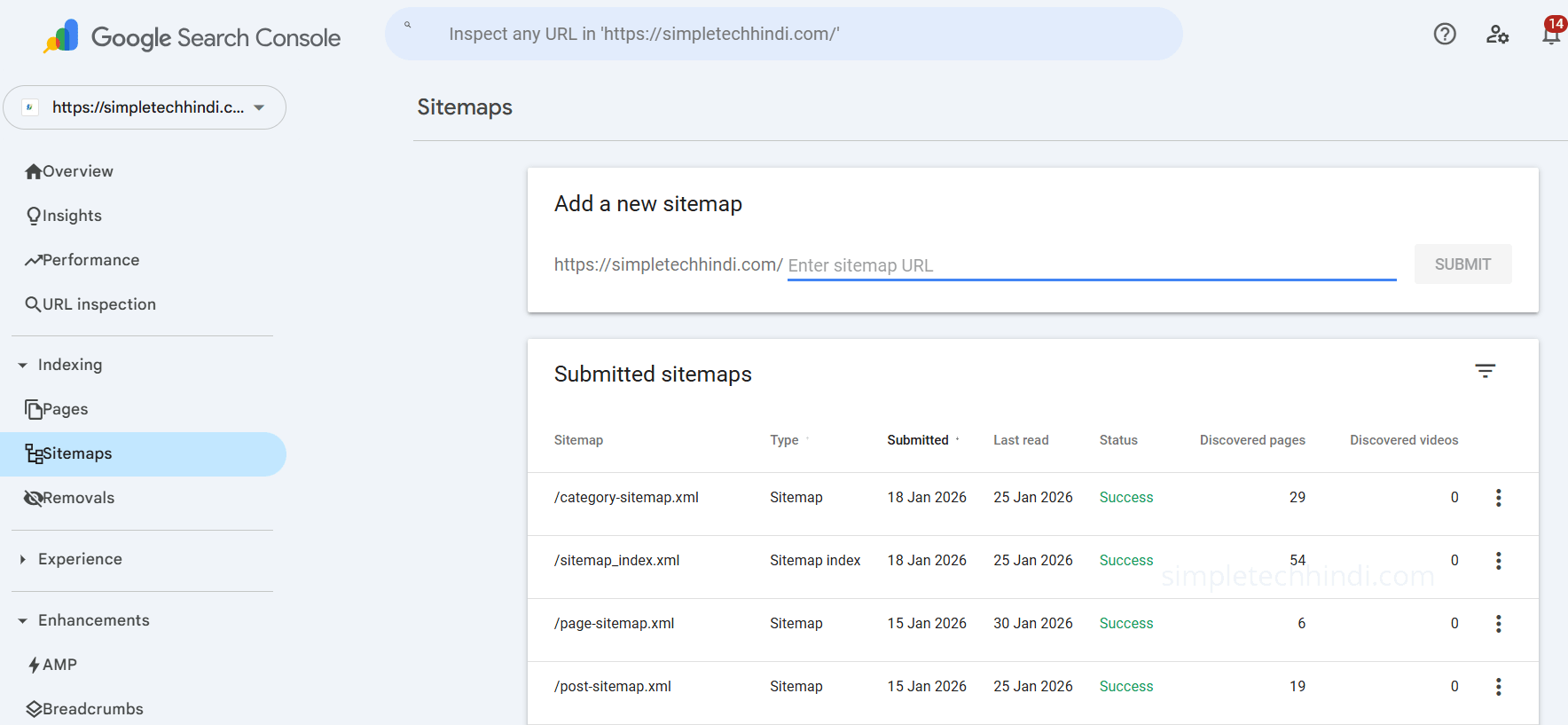
Task: Click the Google Search Console logo
Action: coord(192,37)
